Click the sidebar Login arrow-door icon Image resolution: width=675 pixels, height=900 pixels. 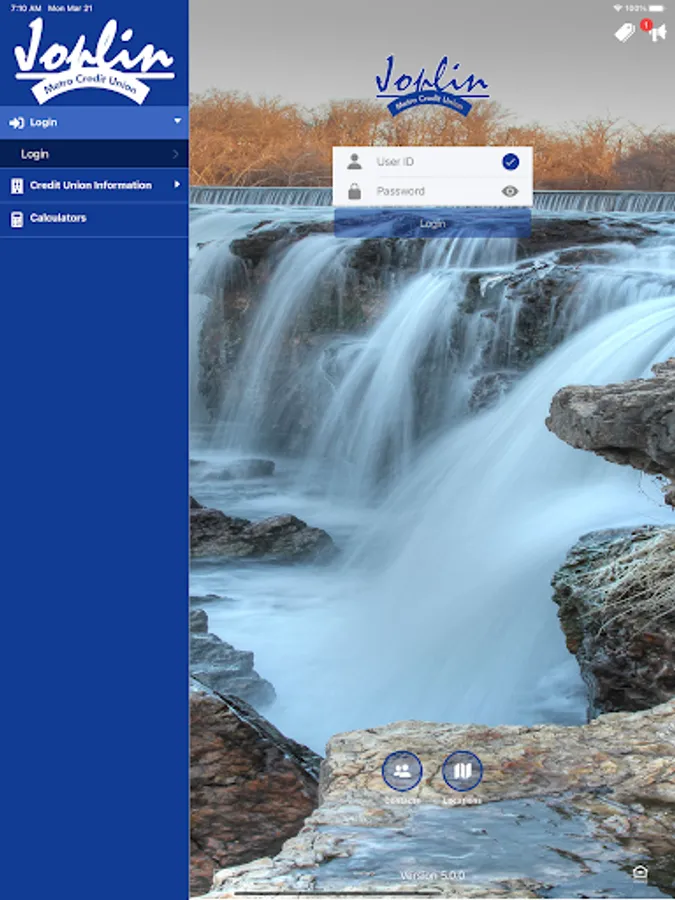click(x=16, y=123)
